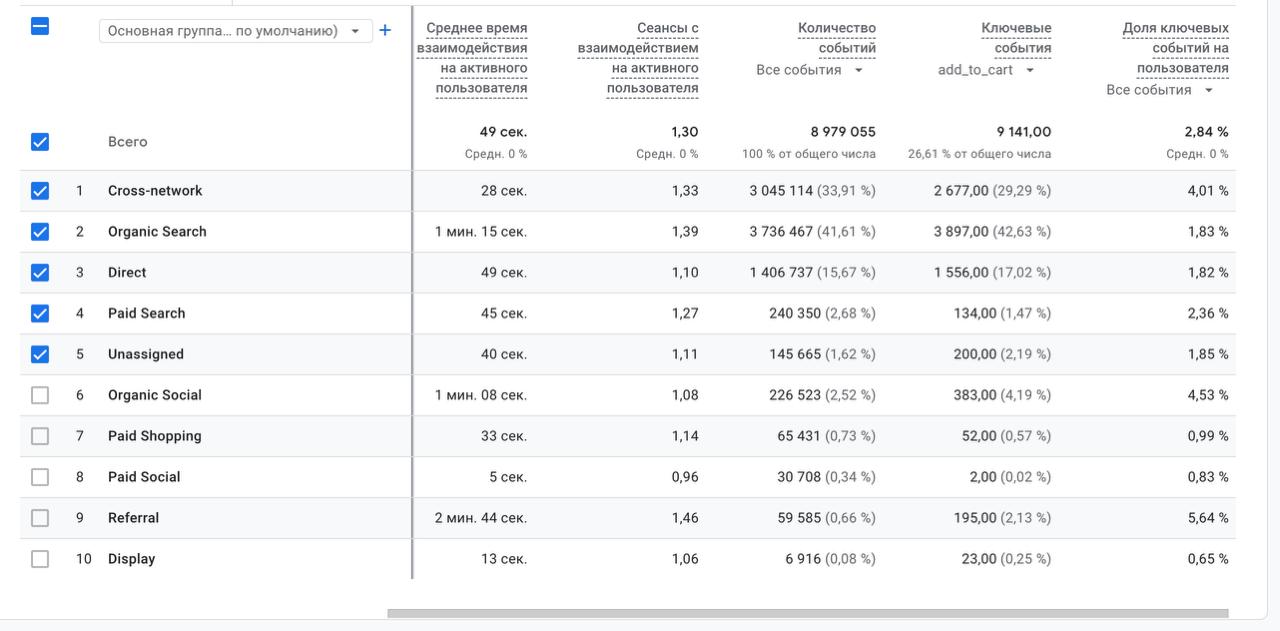Click the Paid Shopping channel name
1280x631 pixels.
pyautogui.click(x=155, y=436)
